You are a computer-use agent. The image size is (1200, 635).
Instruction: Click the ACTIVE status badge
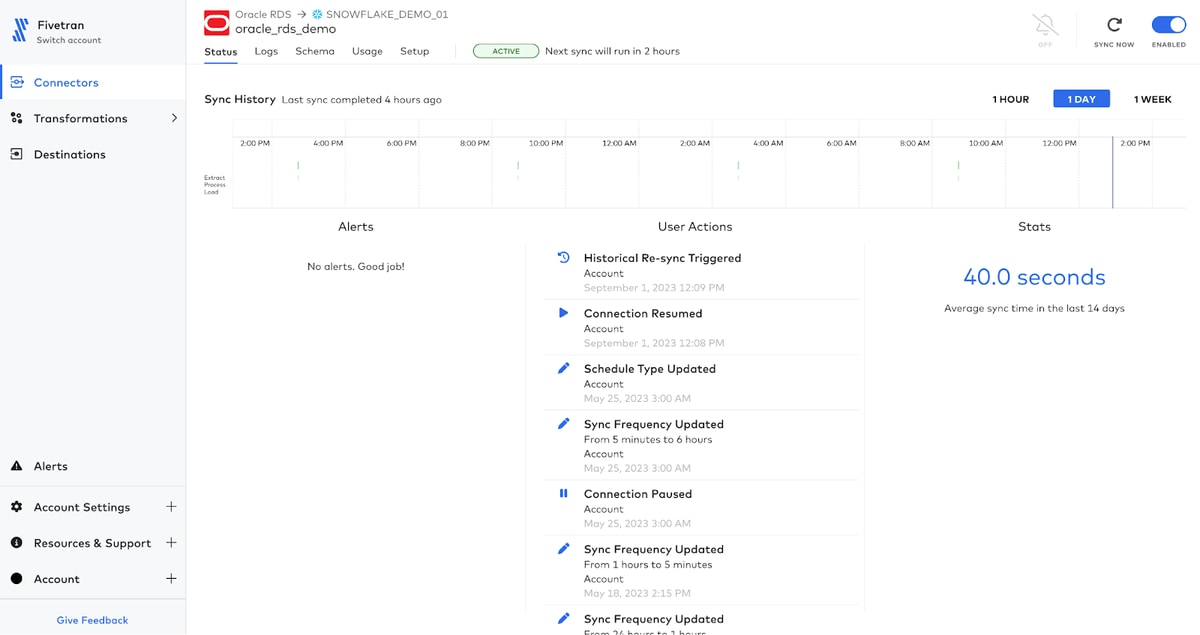[506, 51]
